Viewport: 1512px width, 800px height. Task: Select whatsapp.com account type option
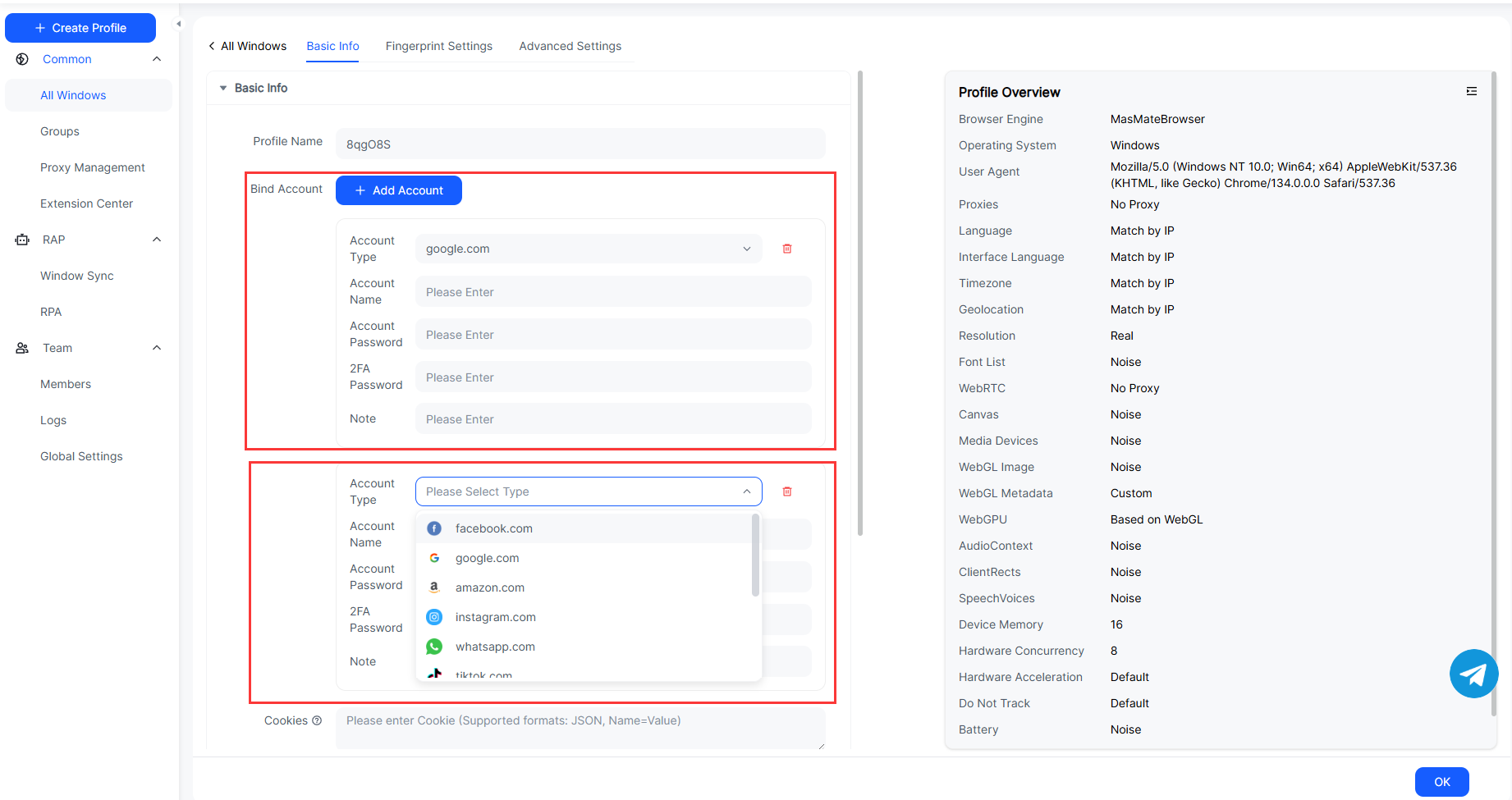click(x=495, y=647)
